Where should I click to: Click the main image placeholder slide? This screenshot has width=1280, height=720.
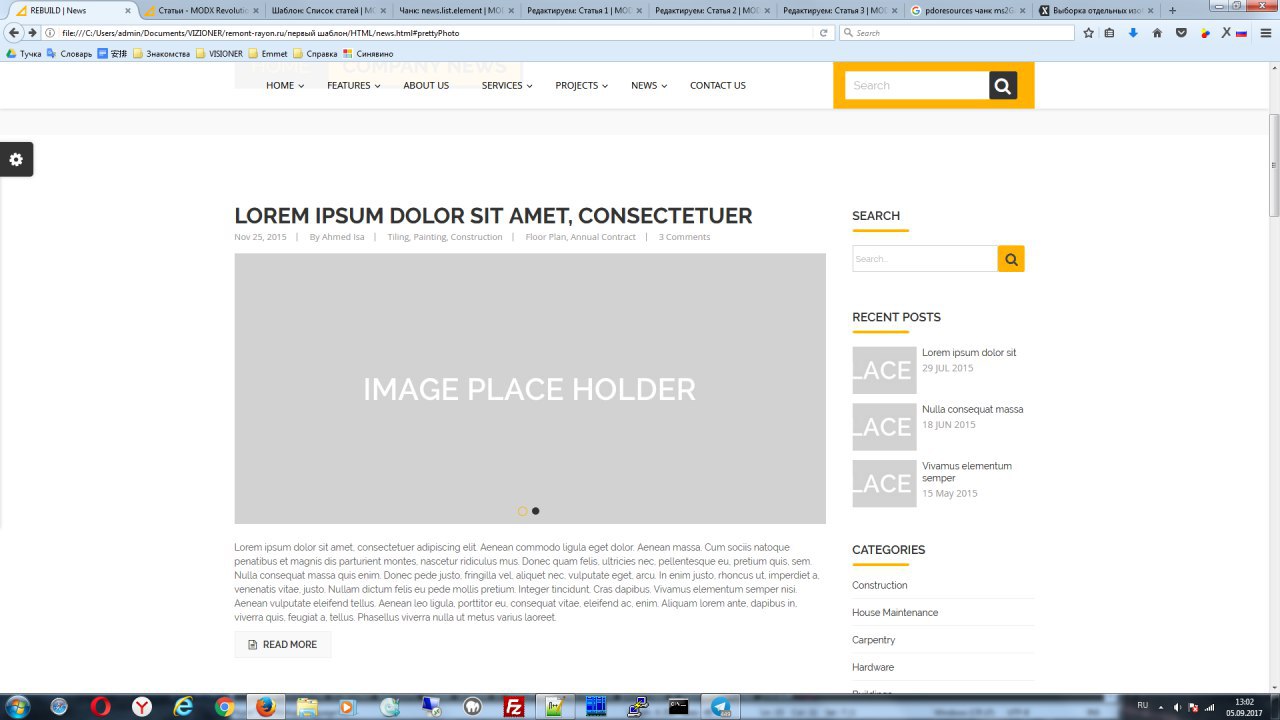point(530,389)
